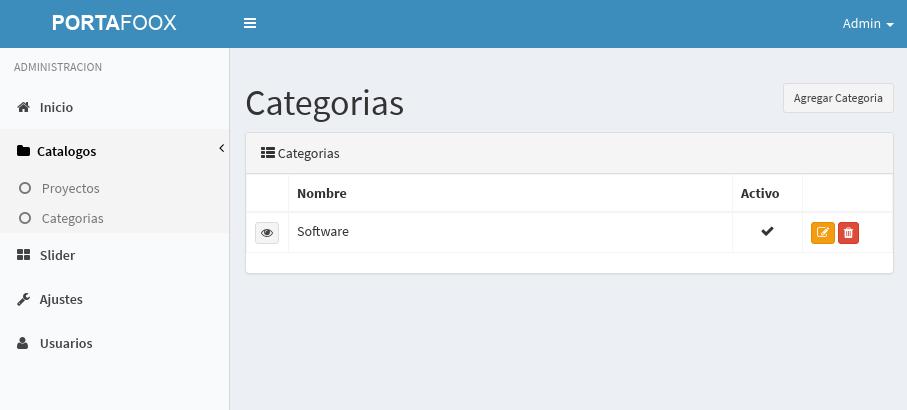This screenshot has width=907, height=410.
Task: Toggle sidebar with hamburger menu icon
Action: pos(250,23)
